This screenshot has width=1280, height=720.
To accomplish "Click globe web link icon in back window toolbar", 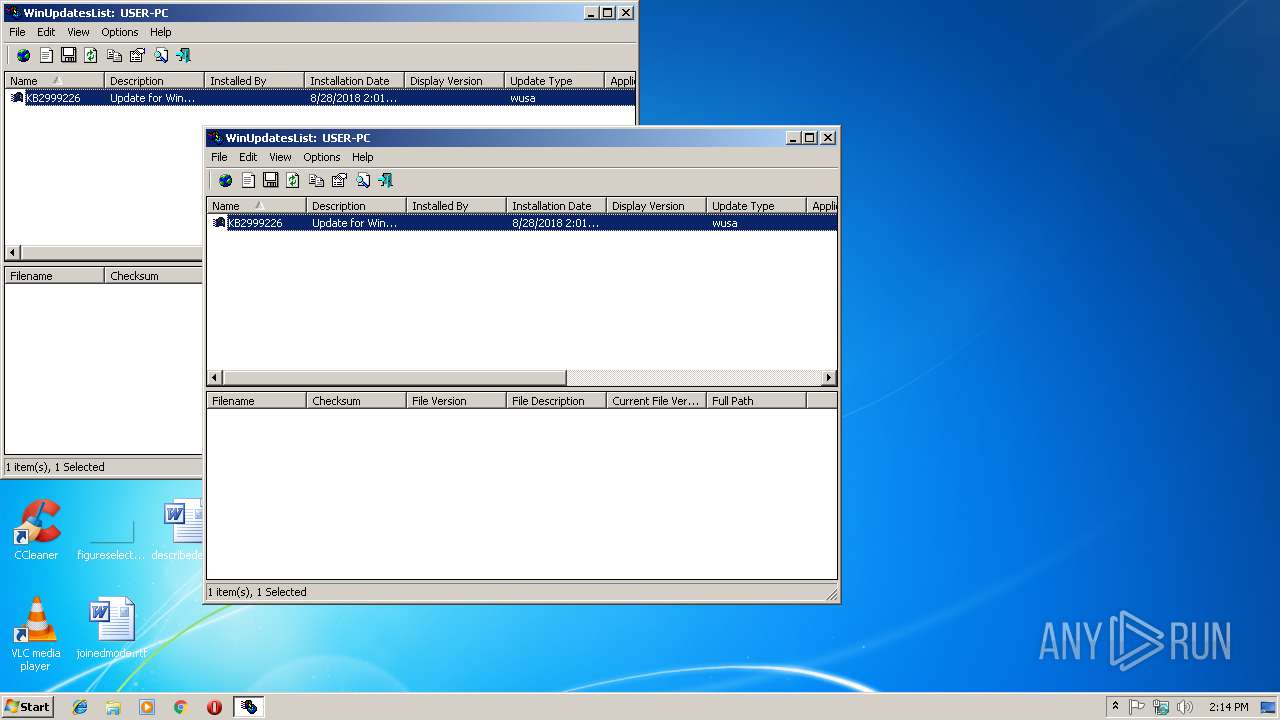I will pos(24,56).
